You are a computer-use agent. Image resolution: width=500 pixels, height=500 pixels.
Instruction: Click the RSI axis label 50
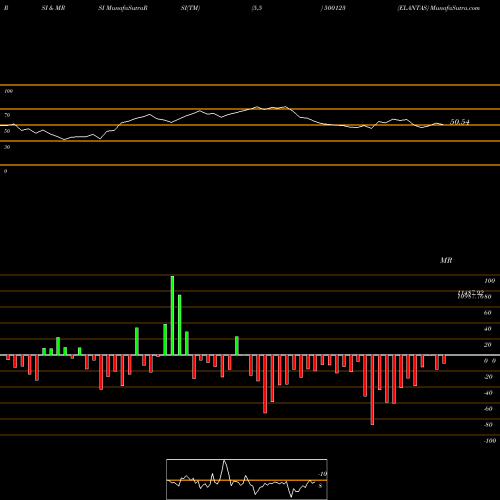click(x=7, y=131)
